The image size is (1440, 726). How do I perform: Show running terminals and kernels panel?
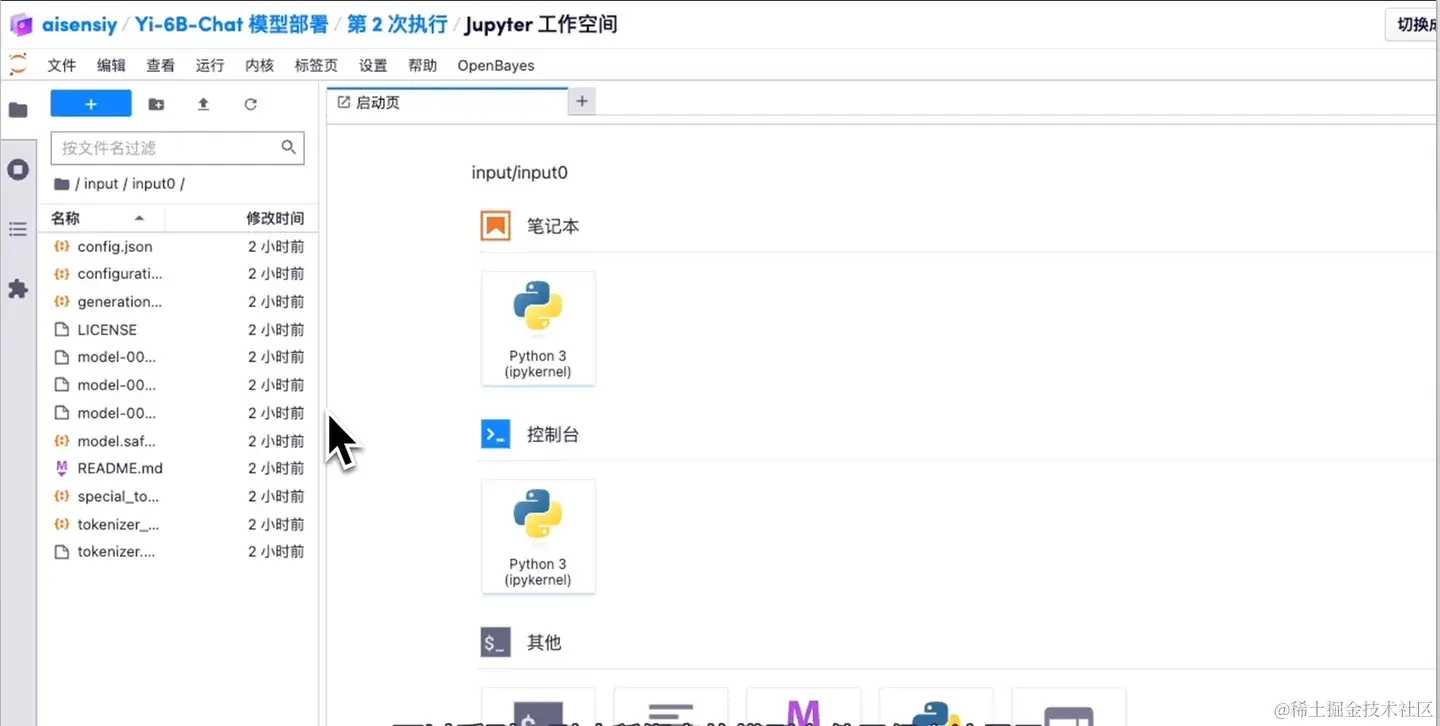click(x=18, y=170)
